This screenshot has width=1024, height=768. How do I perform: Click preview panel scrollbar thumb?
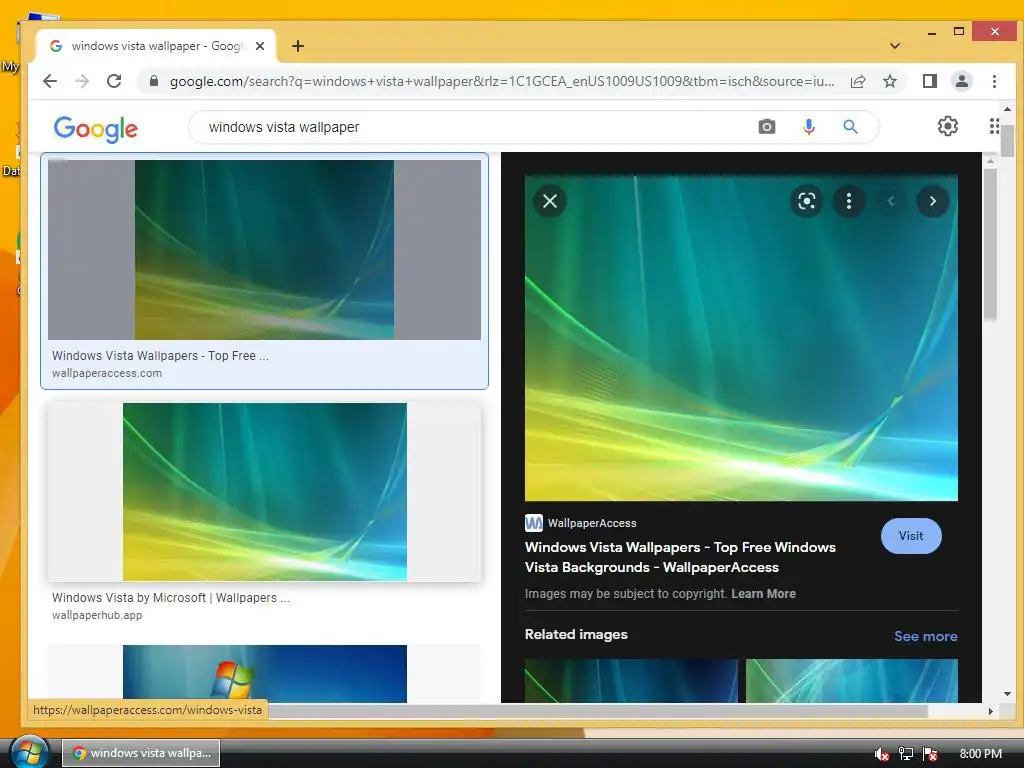tap(990, 244)
